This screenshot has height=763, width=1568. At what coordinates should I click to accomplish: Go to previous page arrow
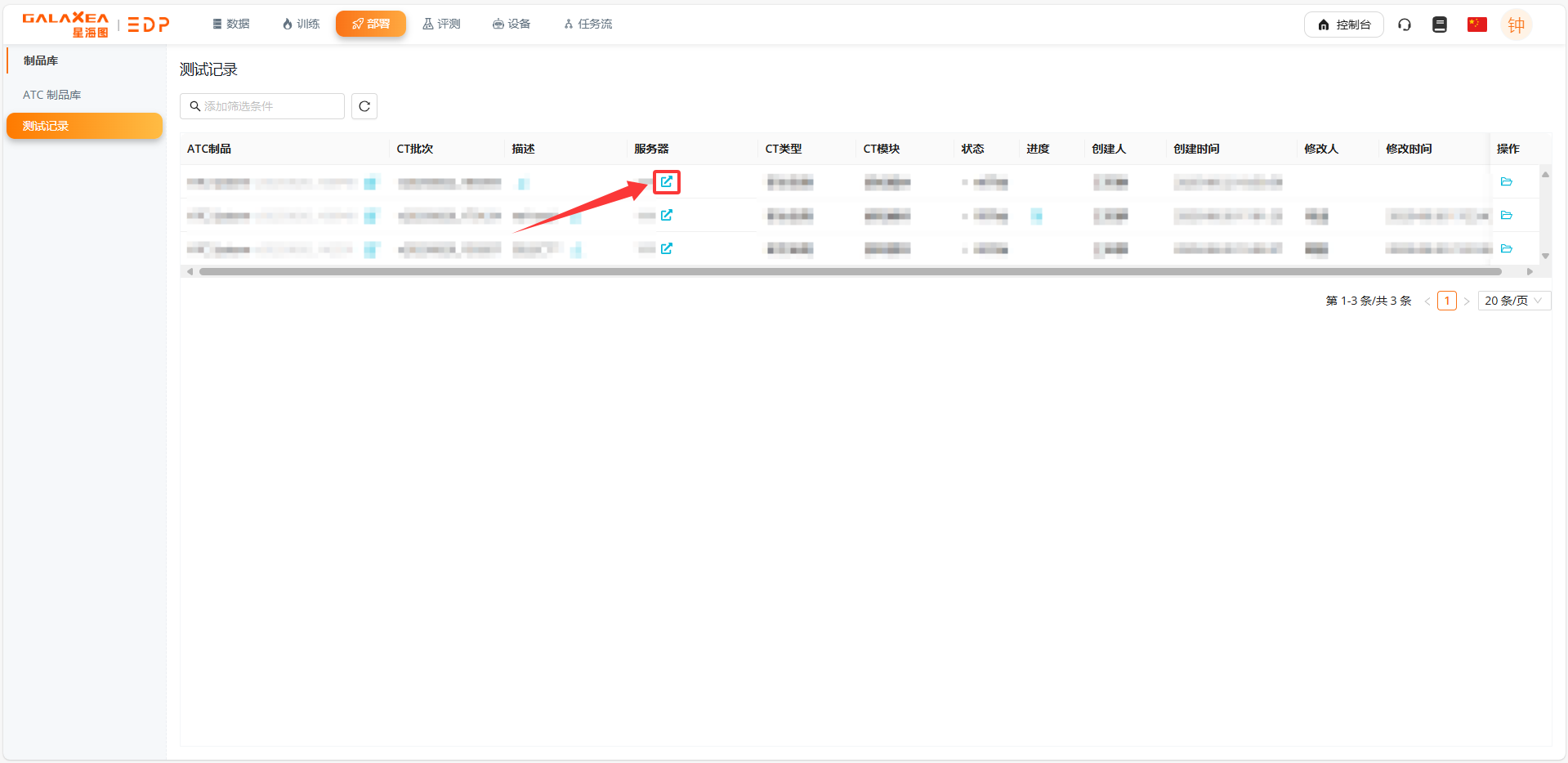pos(1427,301)
